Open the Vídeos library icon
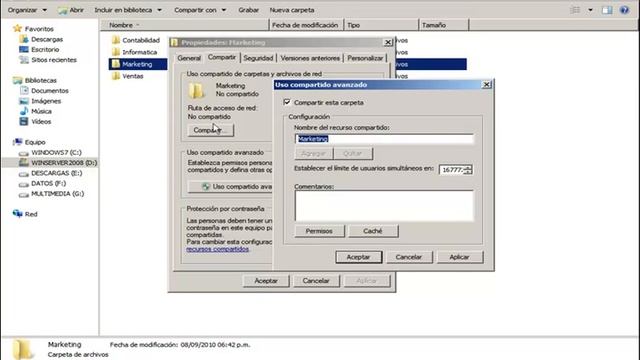 pyautogui.click(x=24, y=121)
